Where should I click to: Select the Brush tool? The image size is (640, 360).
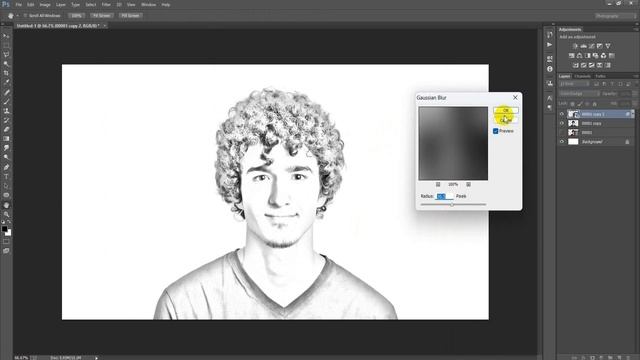click(6, 102)
